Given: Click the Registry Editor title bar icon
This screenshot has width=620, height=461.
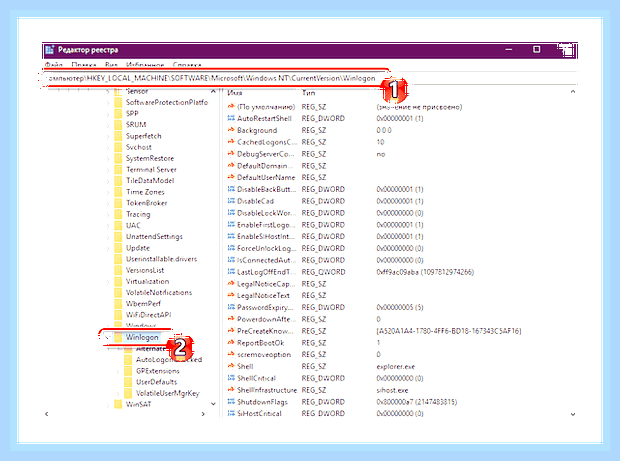Looking at the screenshot, I should [x=50, y=50].
